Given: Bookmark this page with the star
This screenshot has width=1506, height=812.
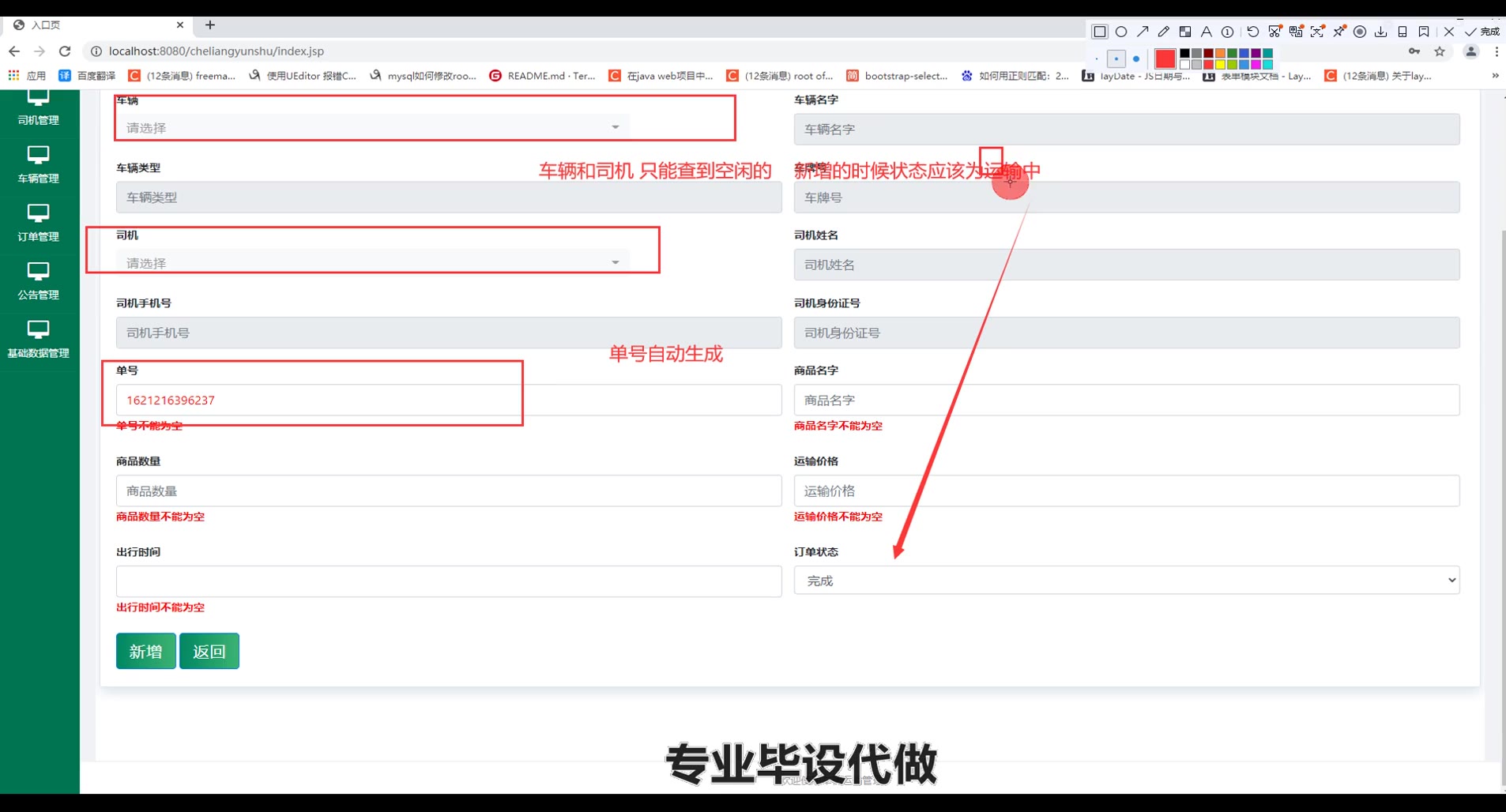Looking at the screenshot, I should coord(1440,51).
